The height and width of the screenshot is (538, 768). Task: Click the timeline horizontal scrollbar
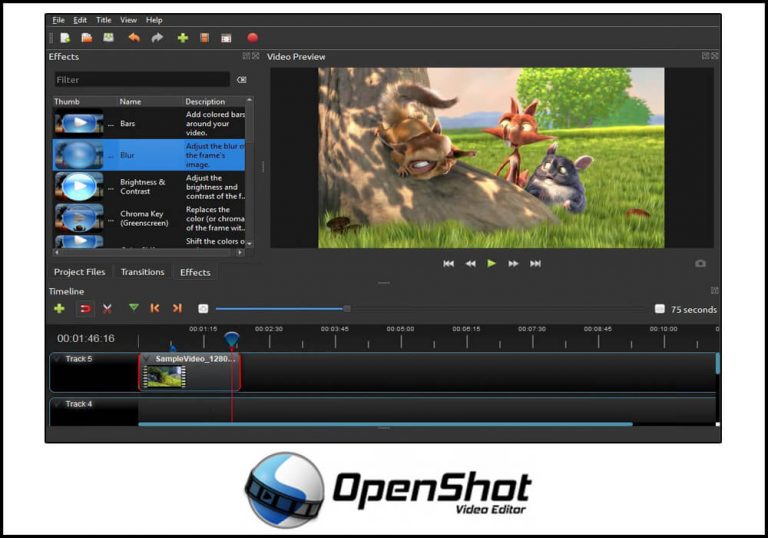pos(385,424)
